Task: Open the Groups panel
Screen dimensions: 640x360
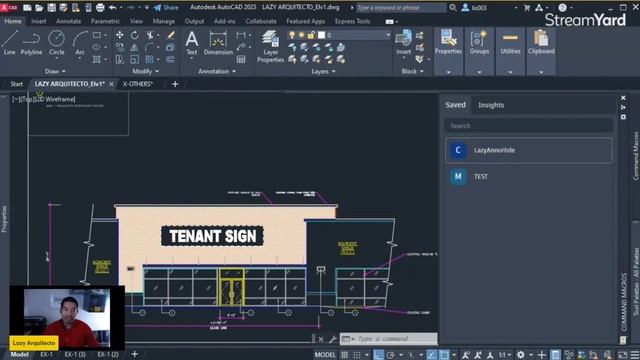Action: pos(479,42)
